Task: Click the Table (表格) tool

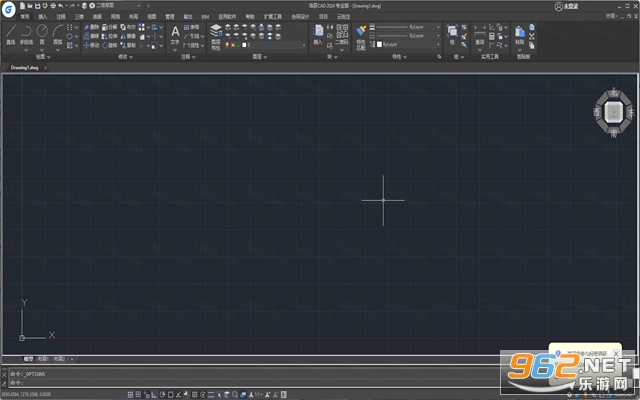Action: coord(191,27)
